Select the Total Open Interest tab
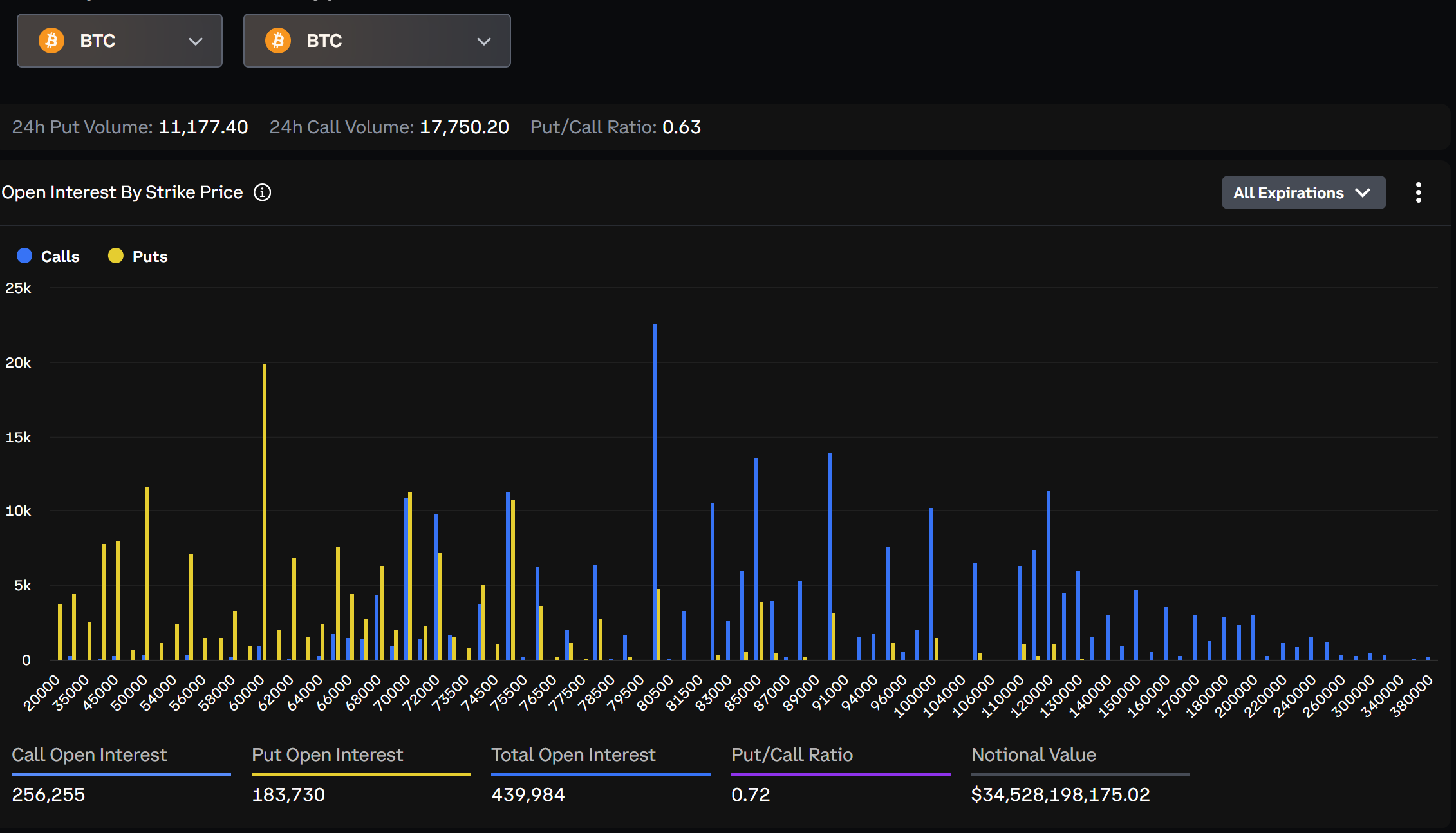This screenshot has height=833, width=1456. (573, 755)
